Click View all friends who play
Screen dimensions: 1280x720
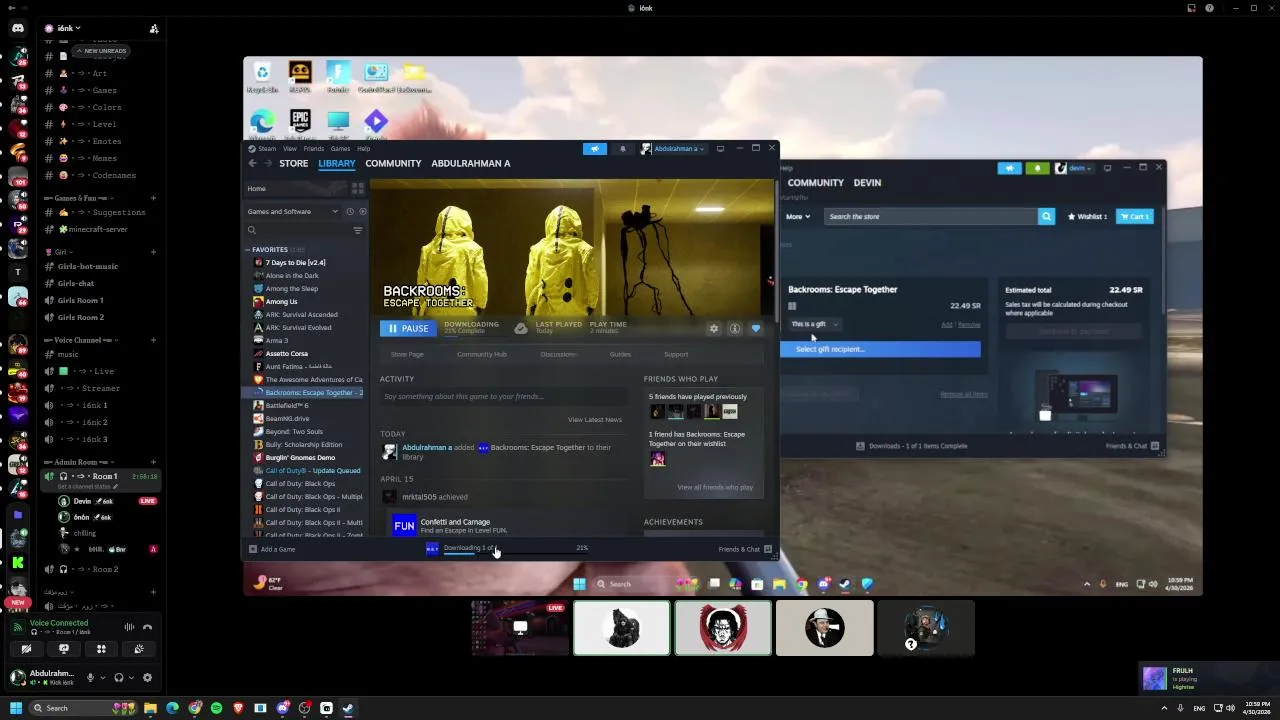coord(715,487)
